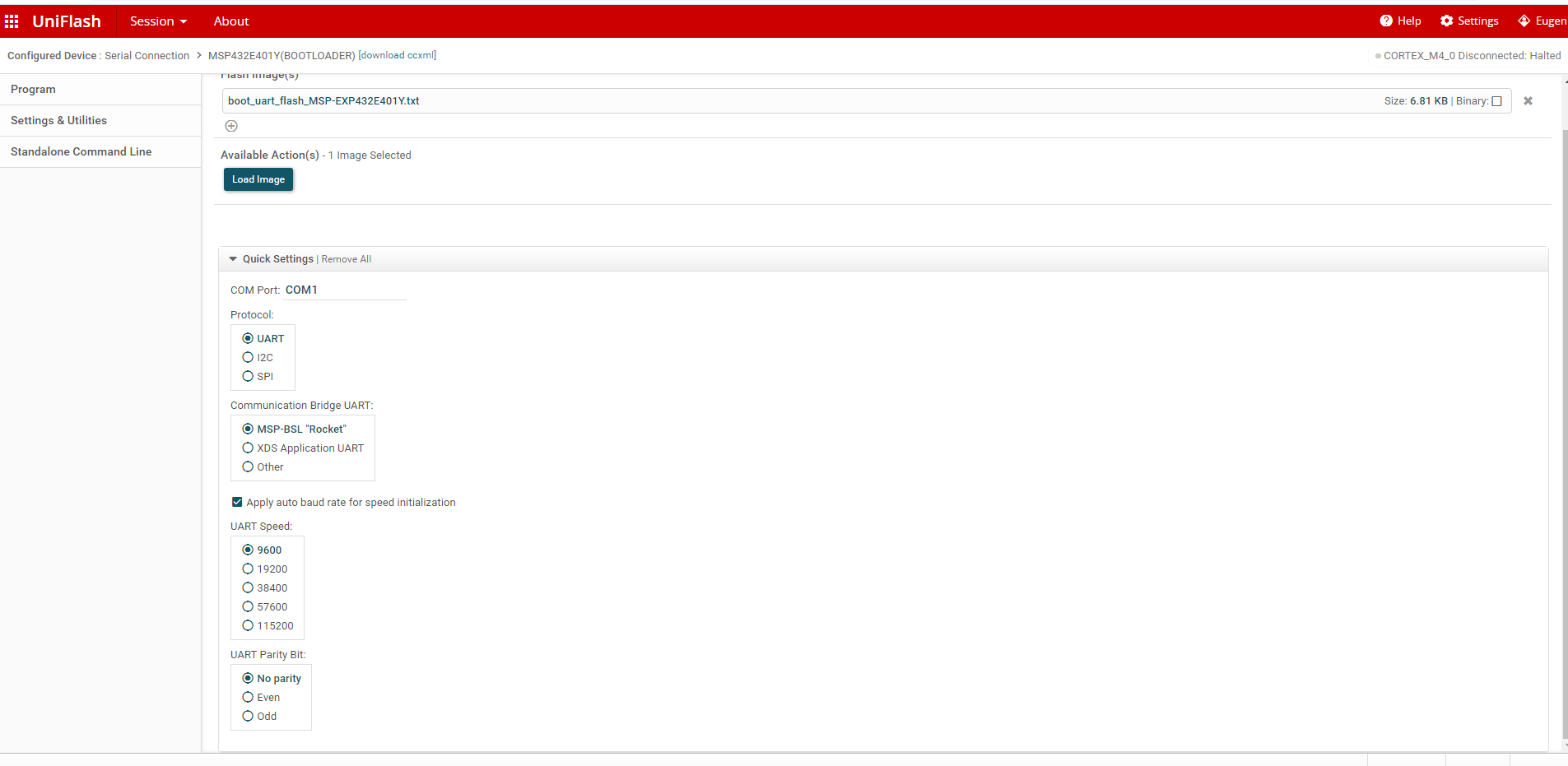The image size is (1568, 766).
Task: Remove the boot_uart_flash image with the X icon
Action: click(1528, 100)
